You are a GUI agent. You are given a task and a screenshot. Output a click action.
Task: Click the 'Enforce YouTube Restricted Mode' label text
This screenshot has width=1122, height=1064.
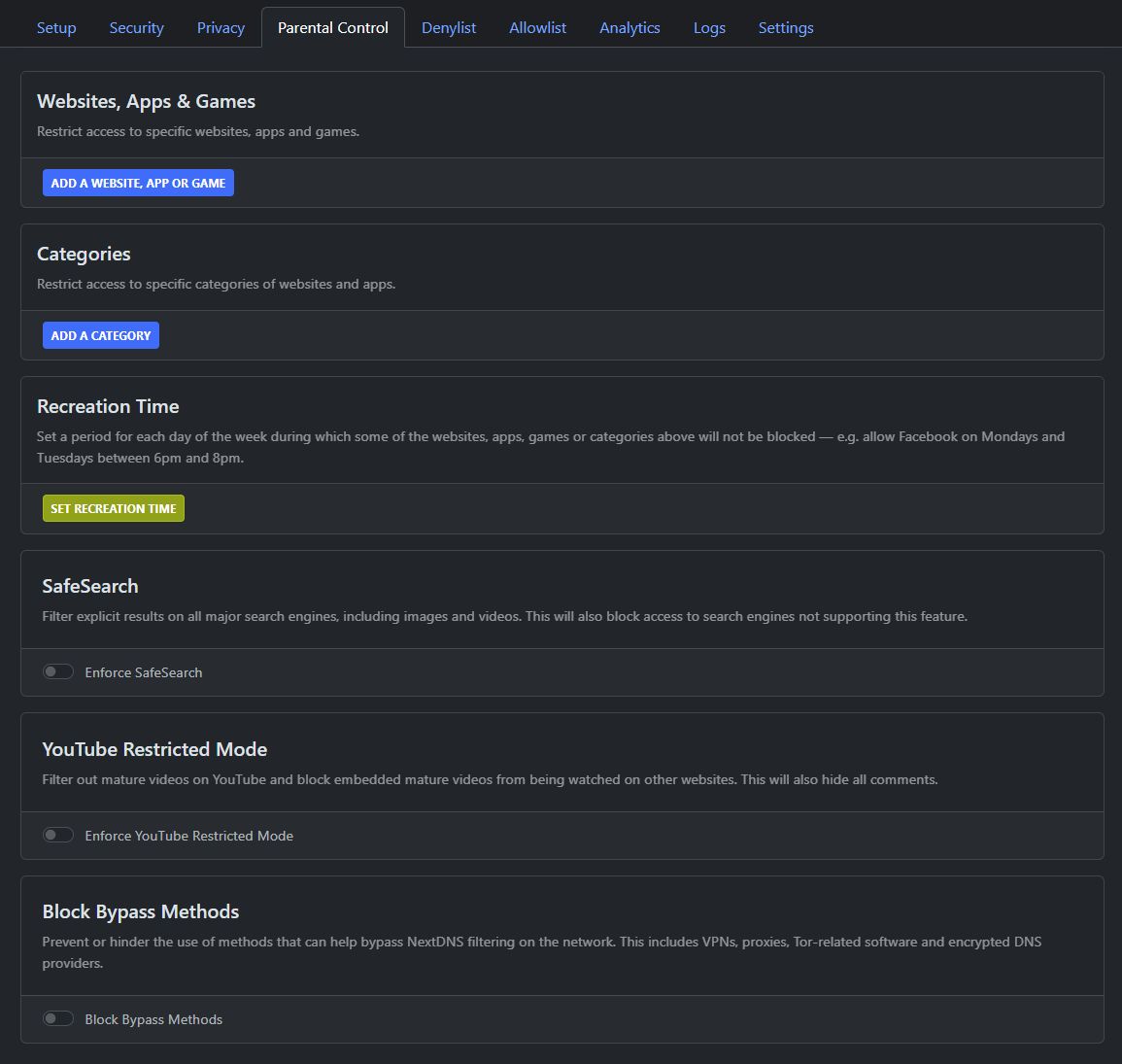point(188,836)
